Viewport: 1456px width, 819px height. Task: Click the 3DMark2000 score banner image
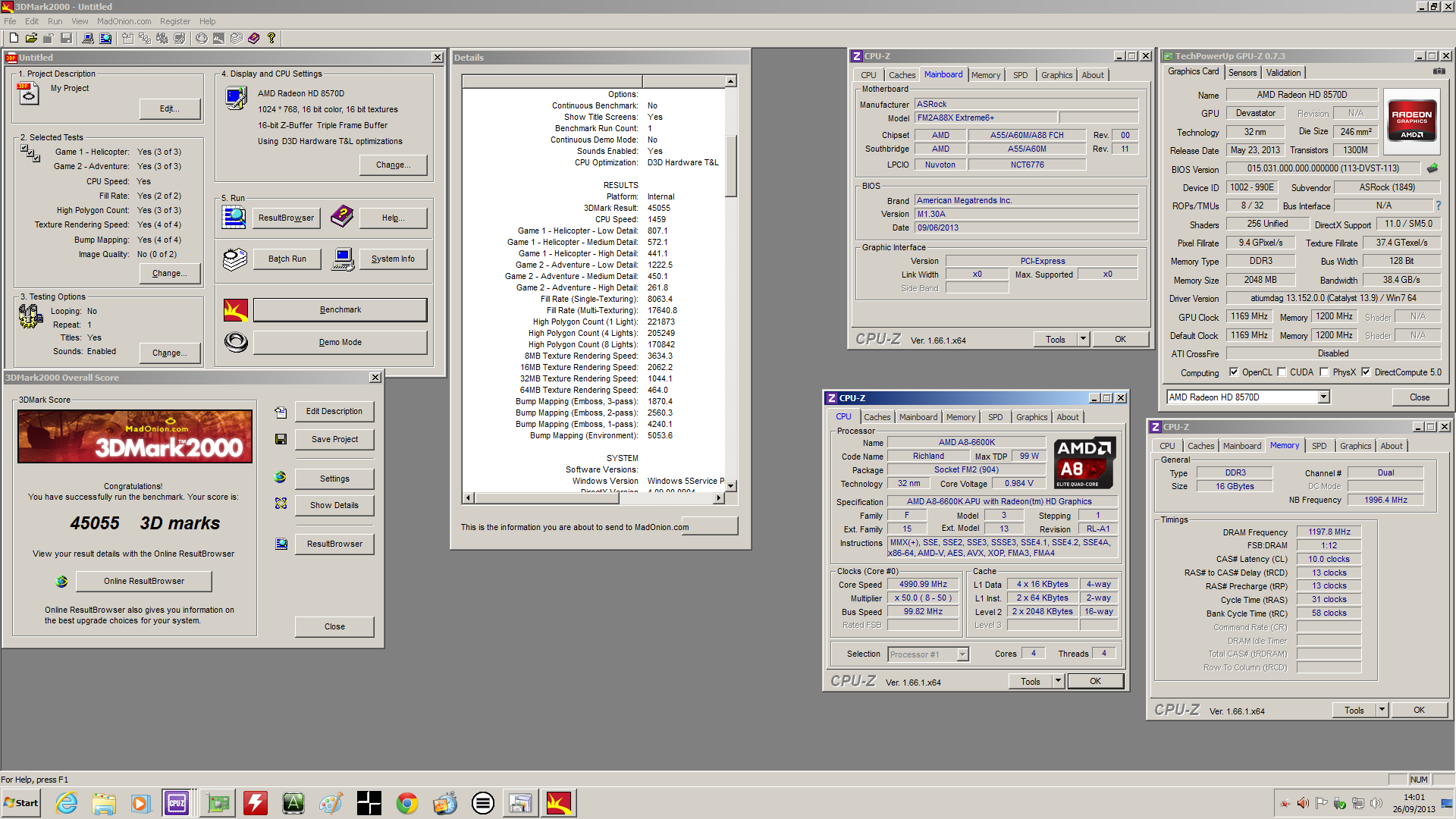pos(135,437)
